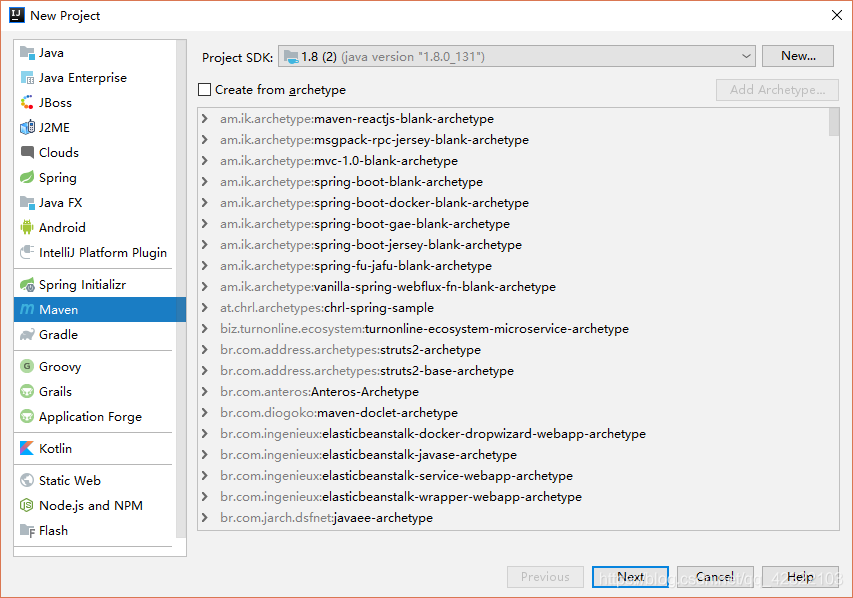Click the IntelliJ Platform Plugin icon
Viewport: 853px width, 598px height.
click(27, 252)
